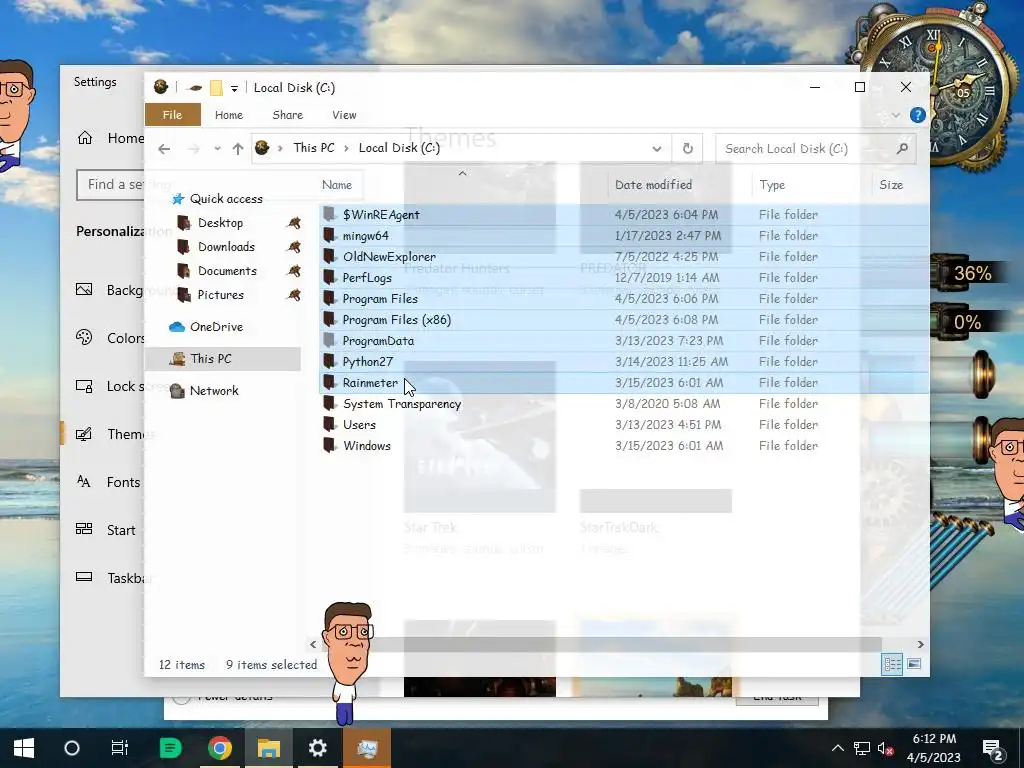Click the Explorer Help question mark icon
The width and height of the screenshot is (1024, 768).
[918, 115]
